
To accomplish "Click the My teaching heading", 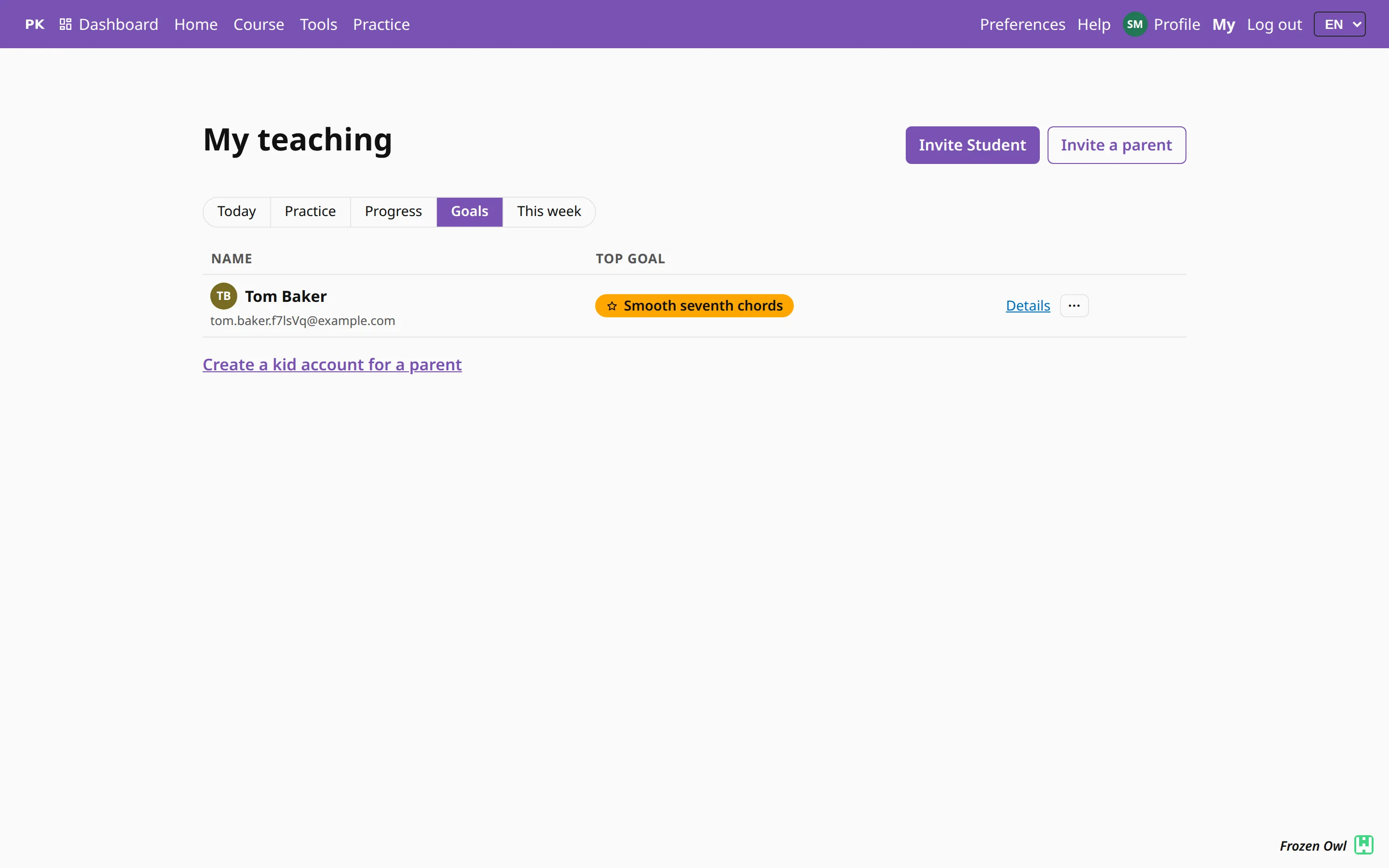I will point(297,139).
